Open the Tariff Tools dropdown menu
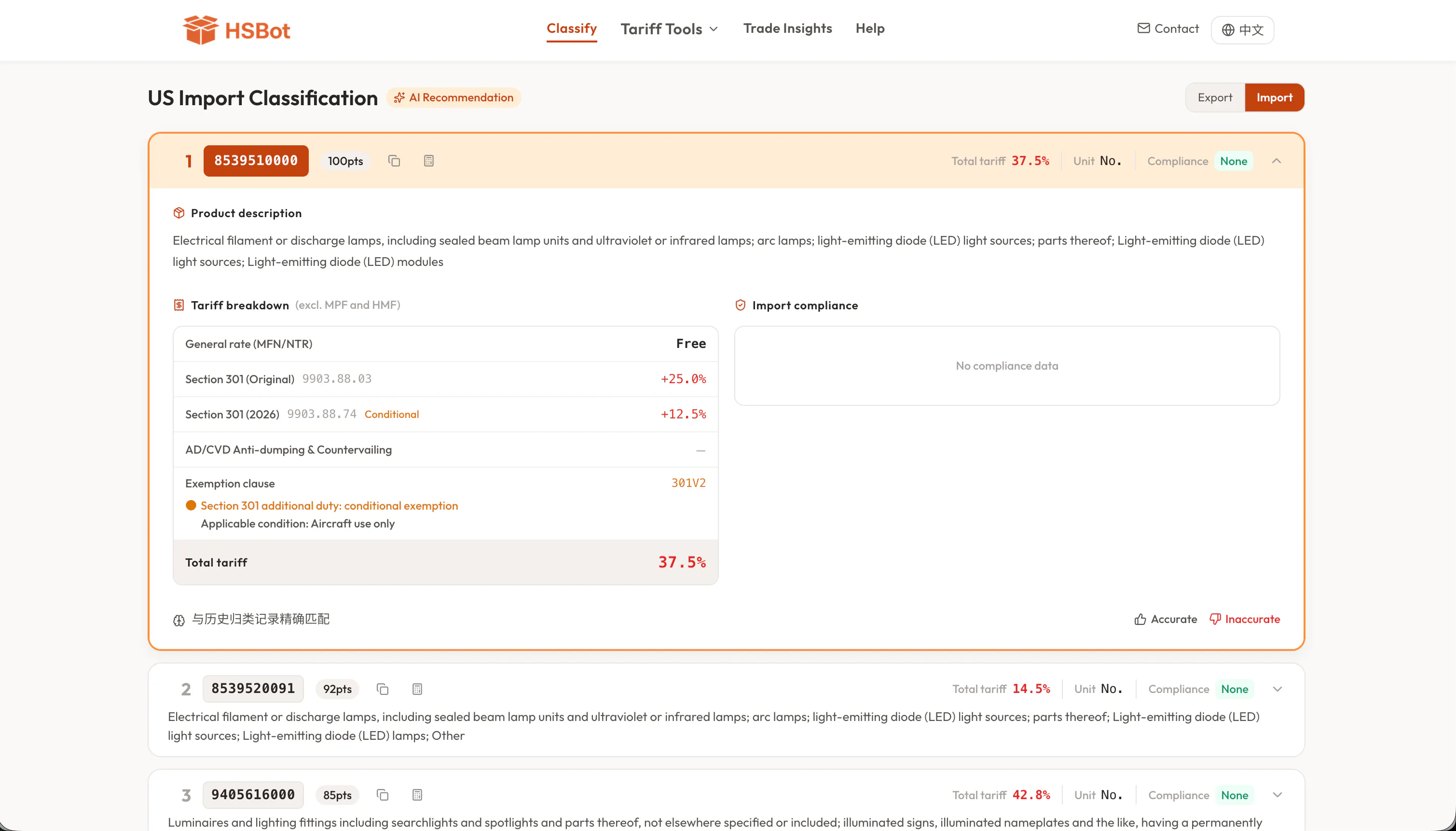 (x=669, y=29)
